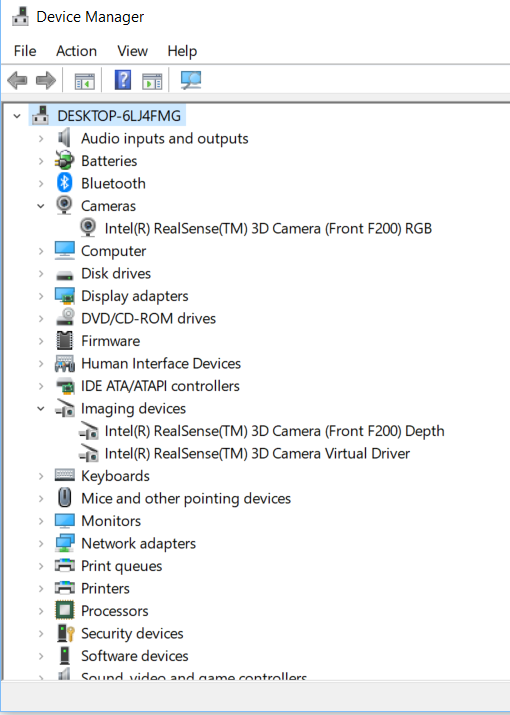
Task: Select 'Printers' label text
Action: 105,588
